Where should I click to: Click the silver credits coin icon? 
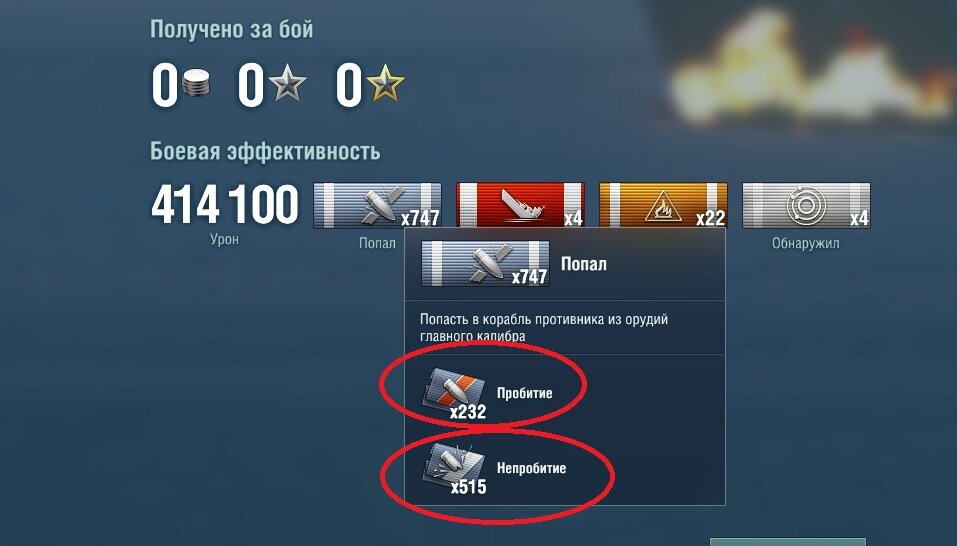(x=196, y=83)
